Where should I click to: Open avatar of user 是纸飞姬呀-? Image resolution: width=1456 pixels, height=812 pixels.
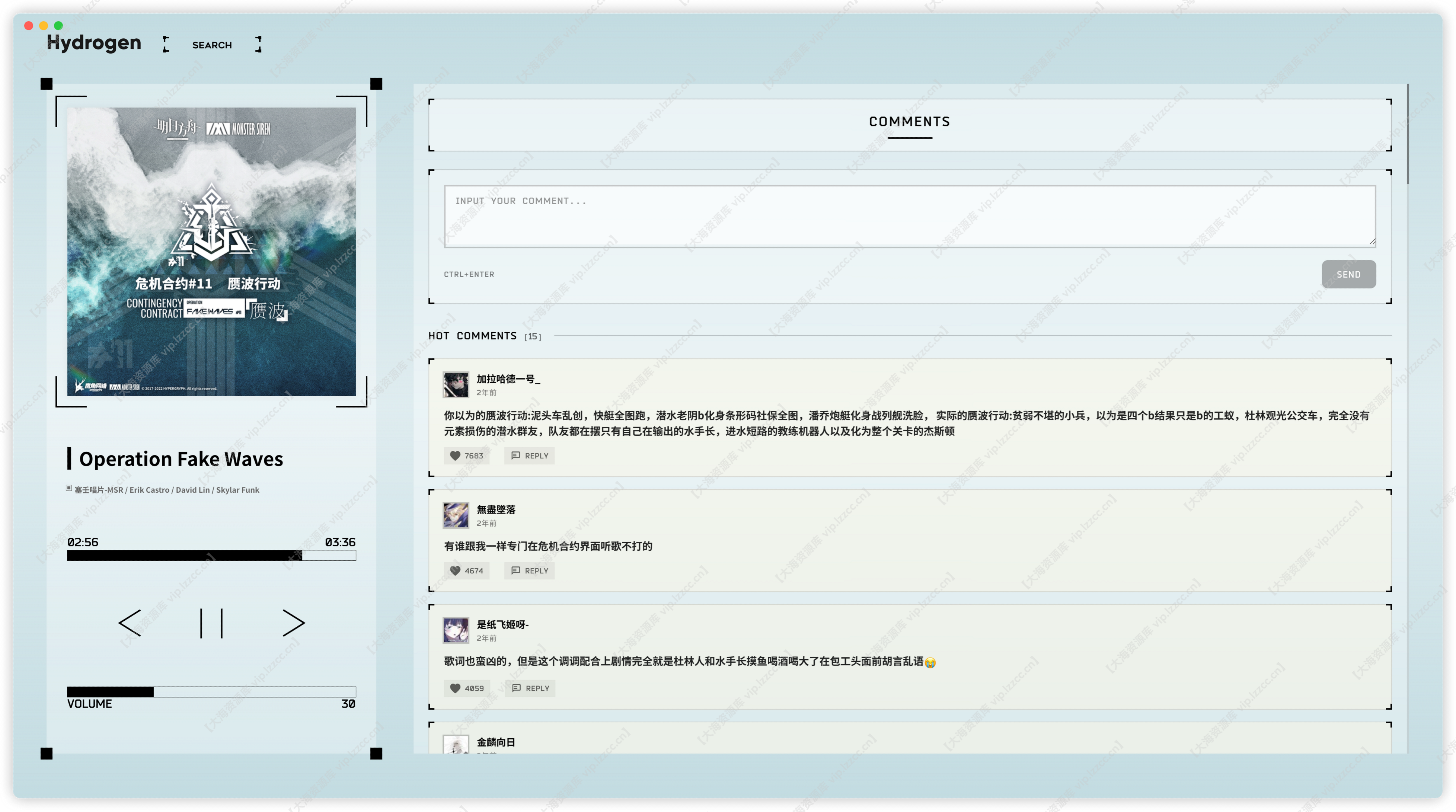point(456,631)
